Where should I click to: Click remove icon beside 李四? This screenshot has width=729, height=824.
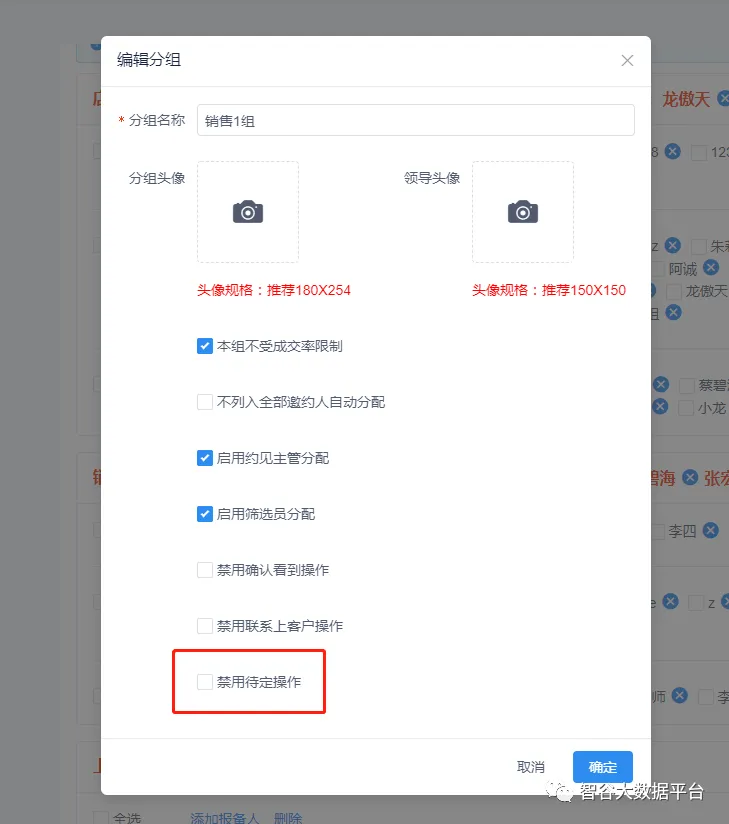pos(710,530)
